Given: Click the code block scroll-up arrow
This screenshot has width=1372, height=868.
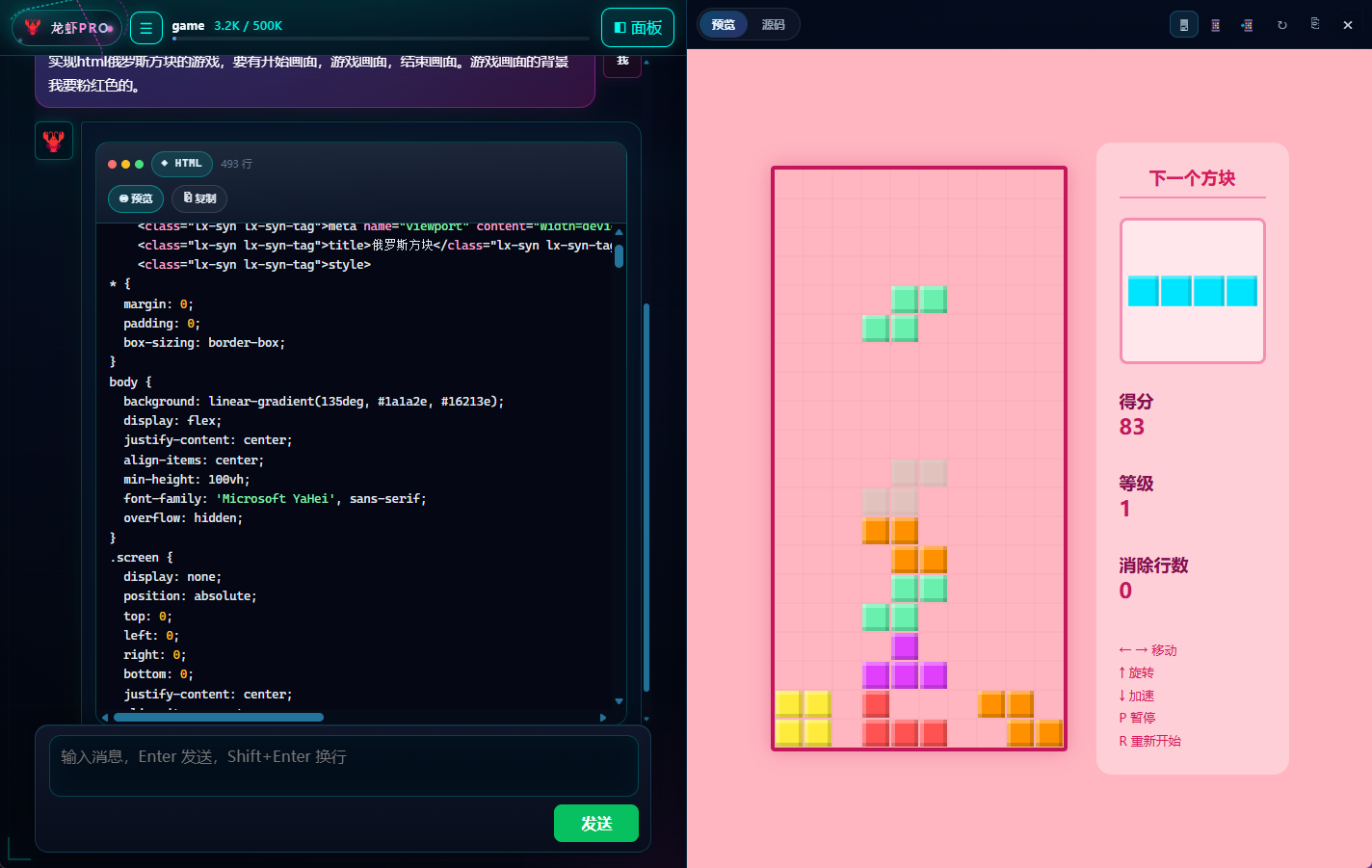Looking at the screenshot, I should 619,231.
